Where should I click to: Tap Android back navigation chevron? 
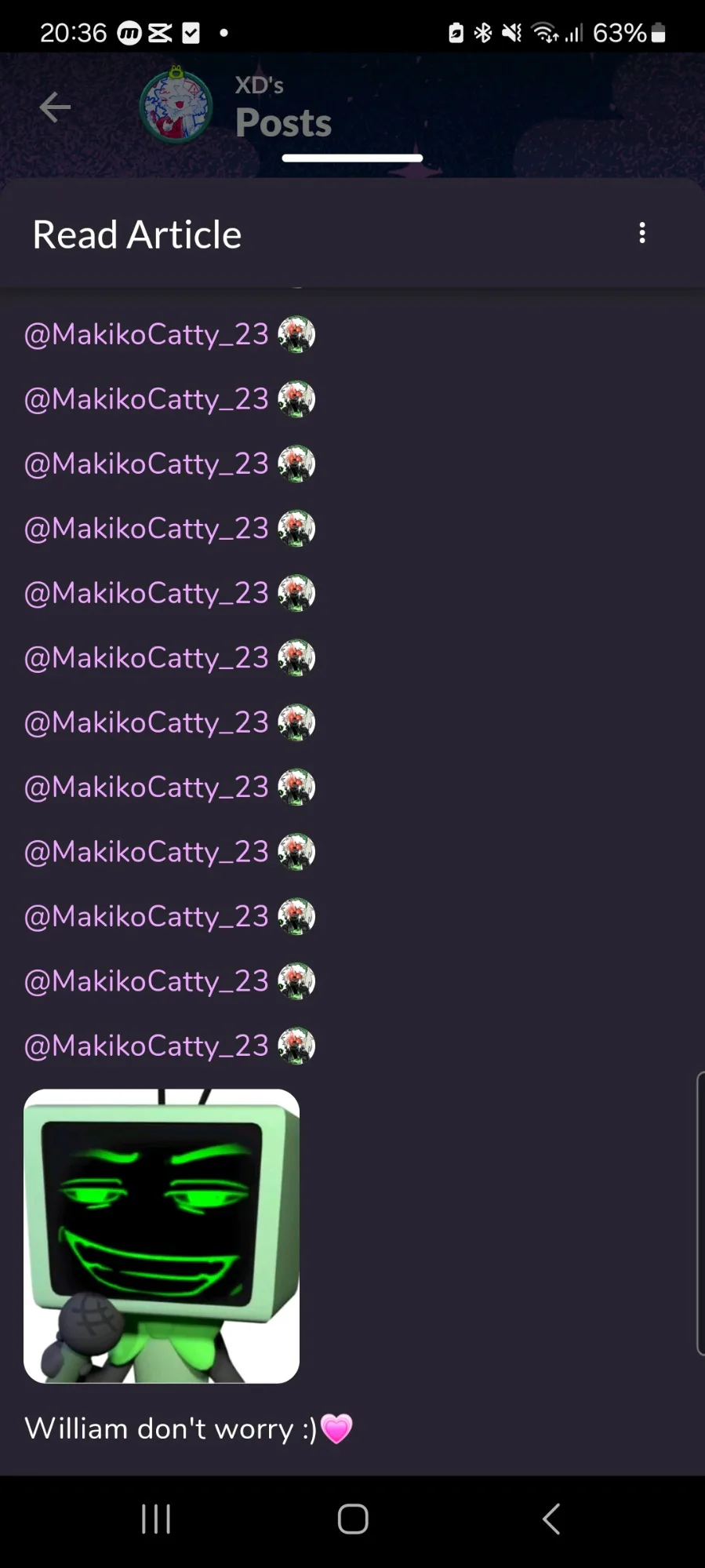(x=551, y=1519)
